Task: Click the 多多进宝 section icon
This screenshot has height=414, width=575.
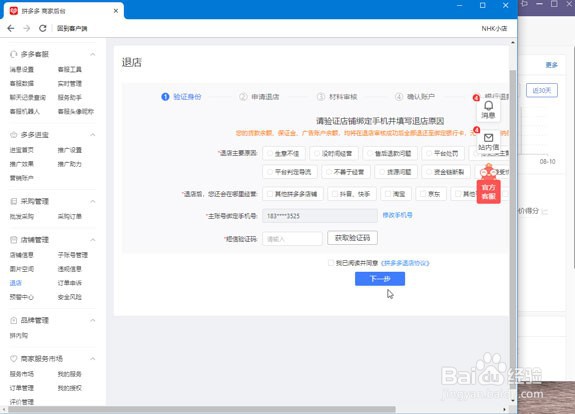Action: point(14,135)
